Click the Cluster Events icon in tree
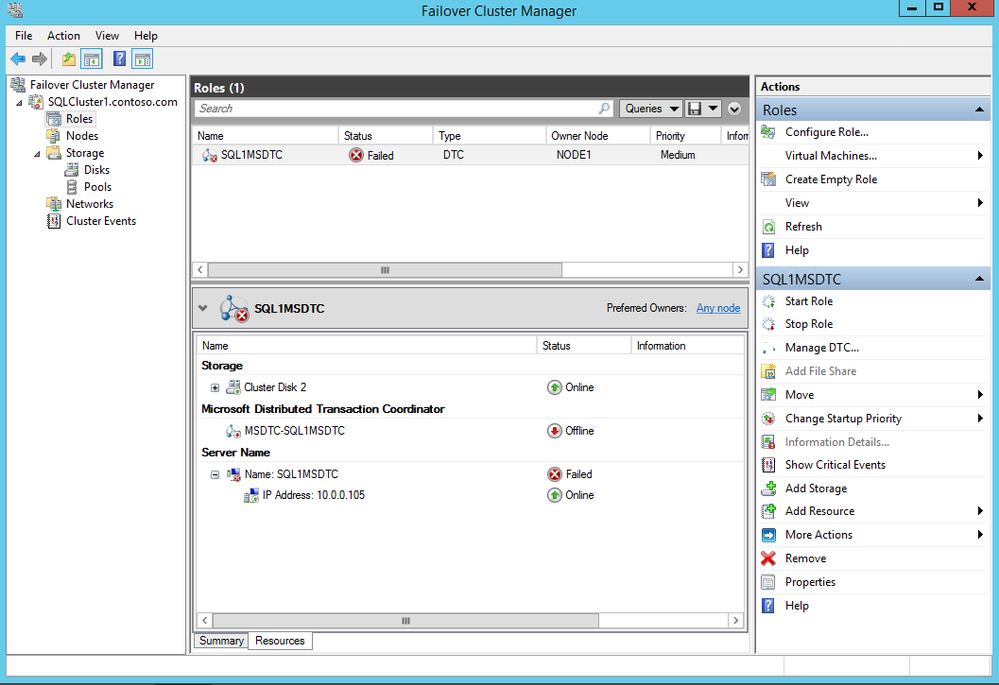This screenshot has width=999, height=685. [x=54, y=221]
